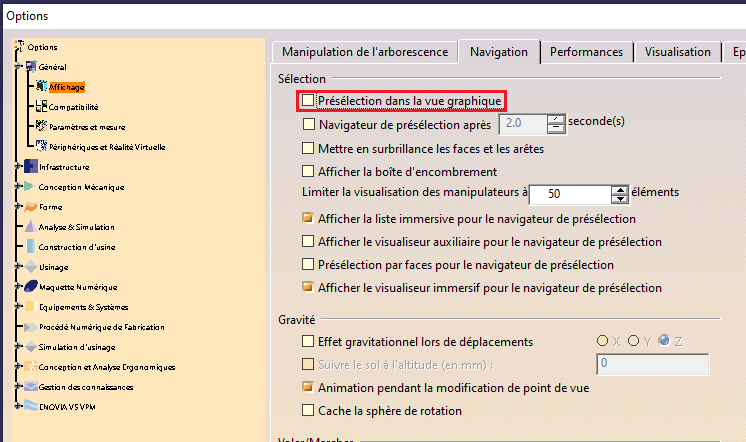
Task: Select the Compatibilité icon in tree
Action: pyautogui.click(x=40, y=106)
